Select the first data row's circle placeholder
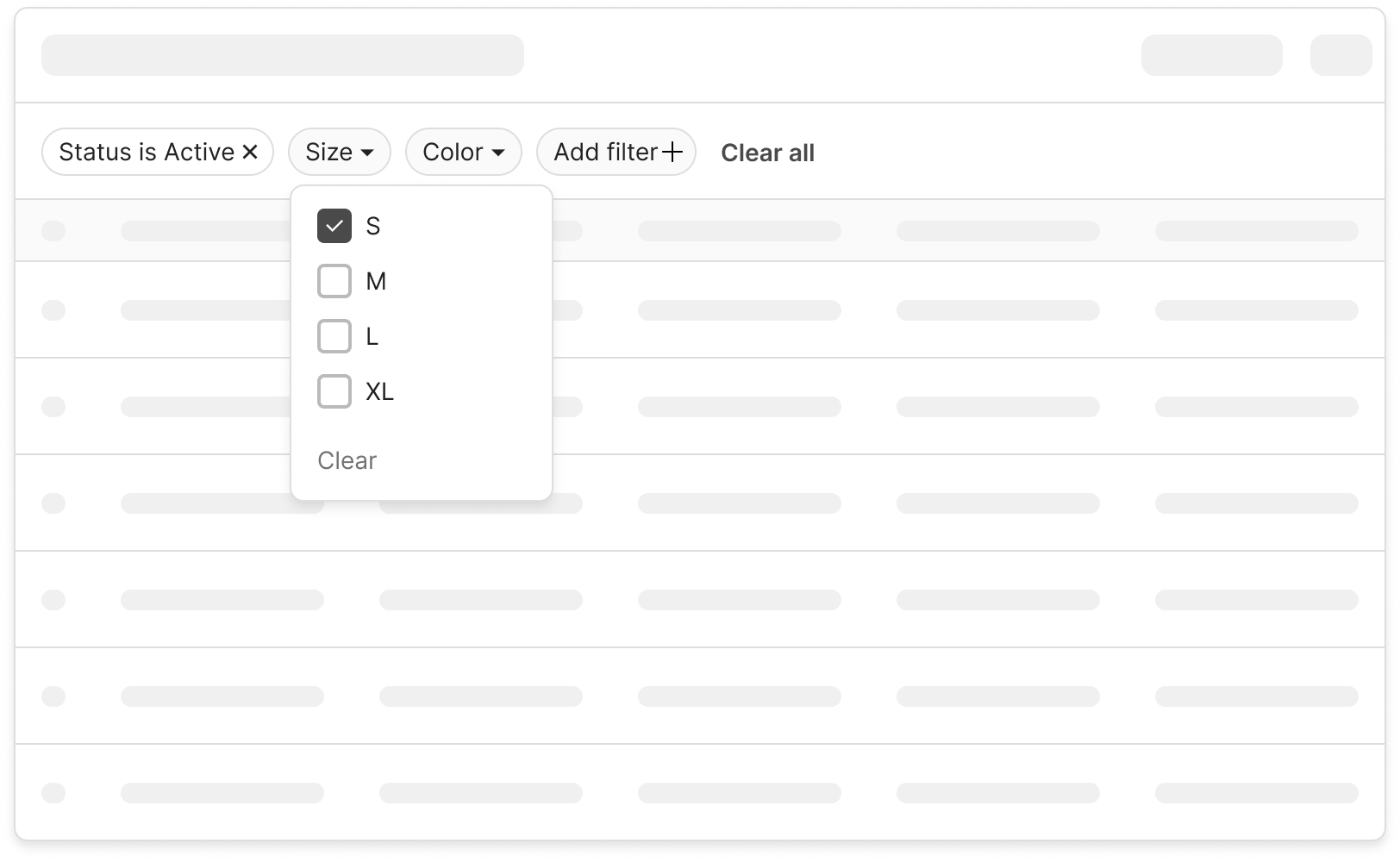The image size is (1400, 862). (53, 310)
